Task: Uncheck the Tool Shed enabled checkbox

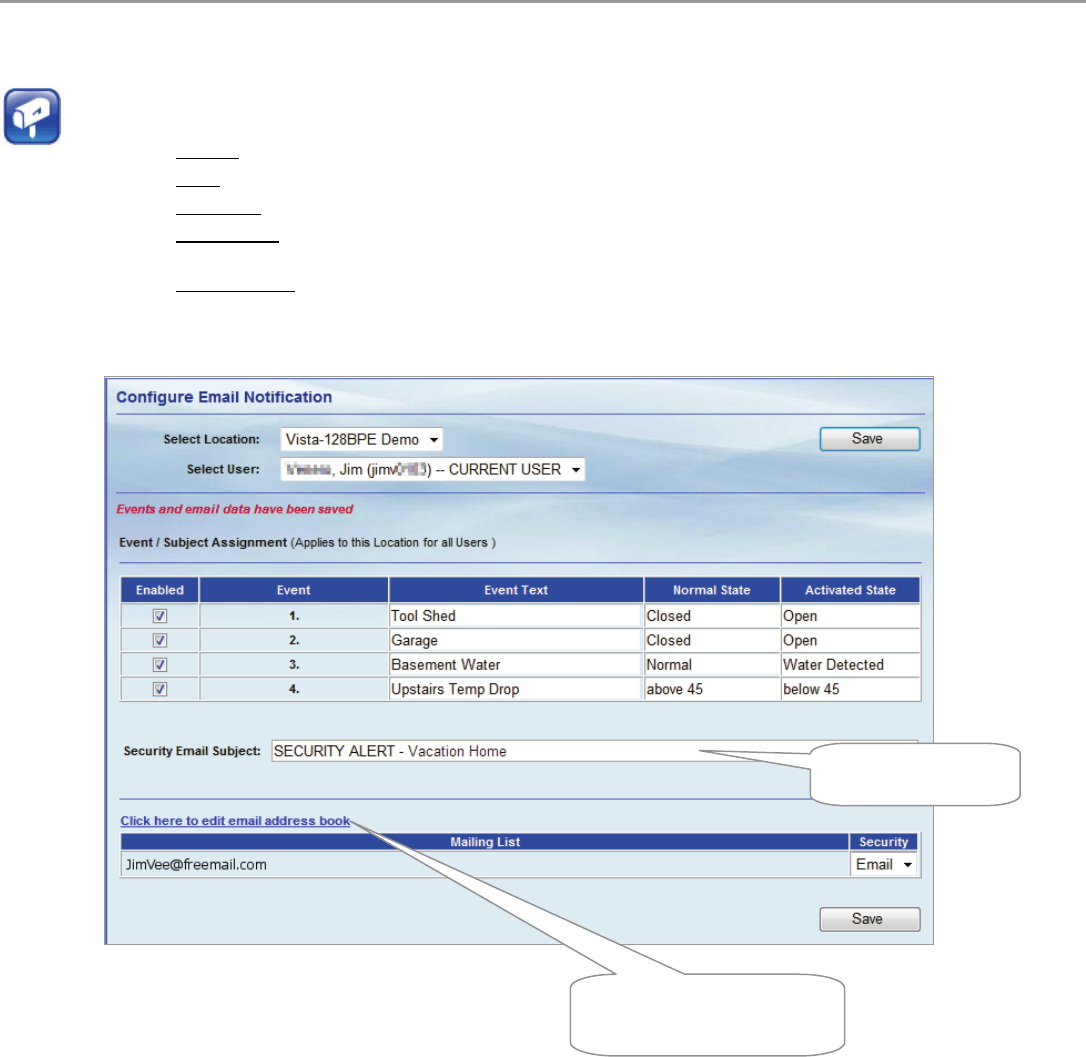Action: tap(160, 616)
